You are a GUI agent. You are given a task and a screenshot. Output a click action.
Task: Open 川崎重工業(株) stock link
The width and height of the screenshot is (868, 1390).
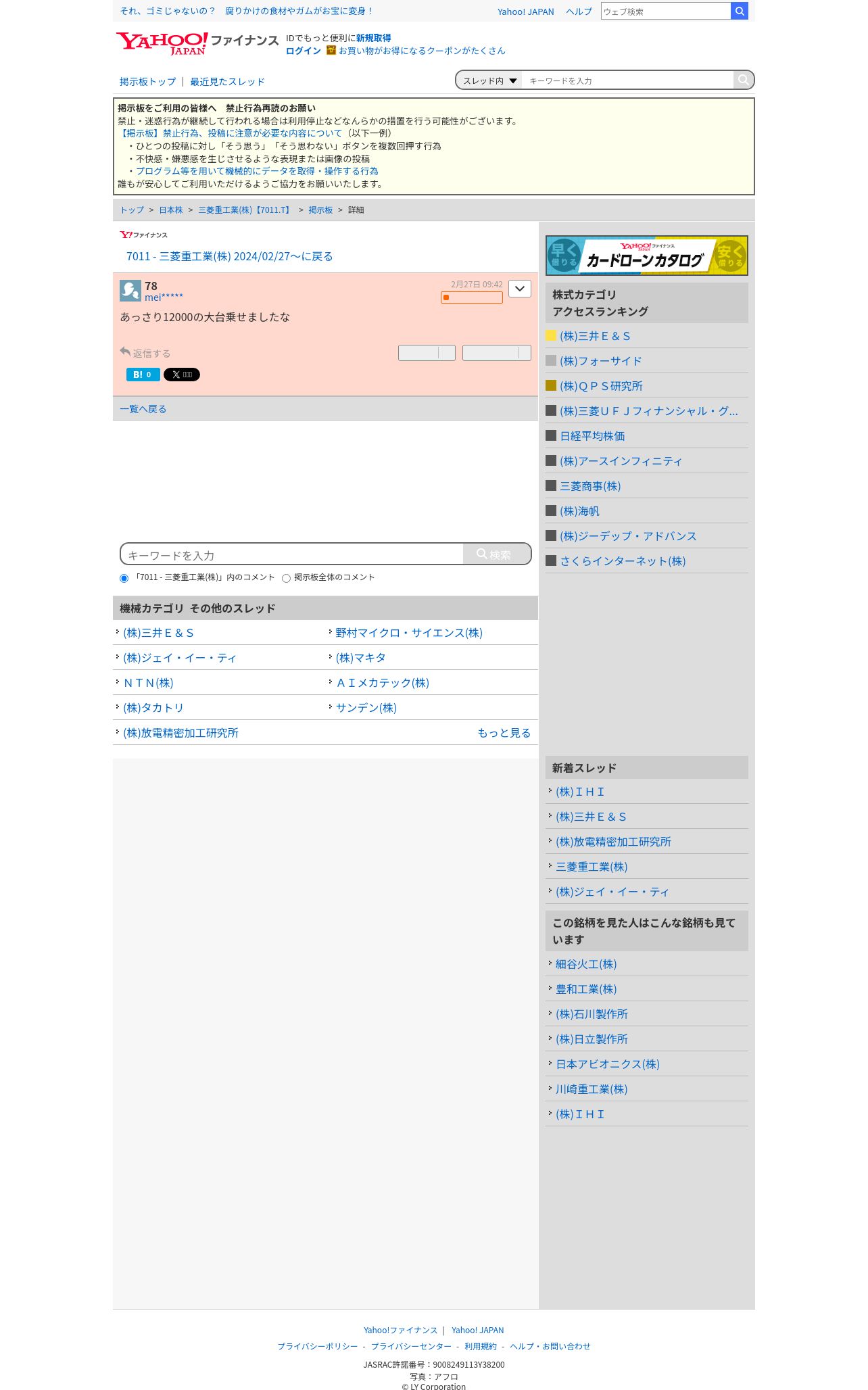(x=592, y=1089)
